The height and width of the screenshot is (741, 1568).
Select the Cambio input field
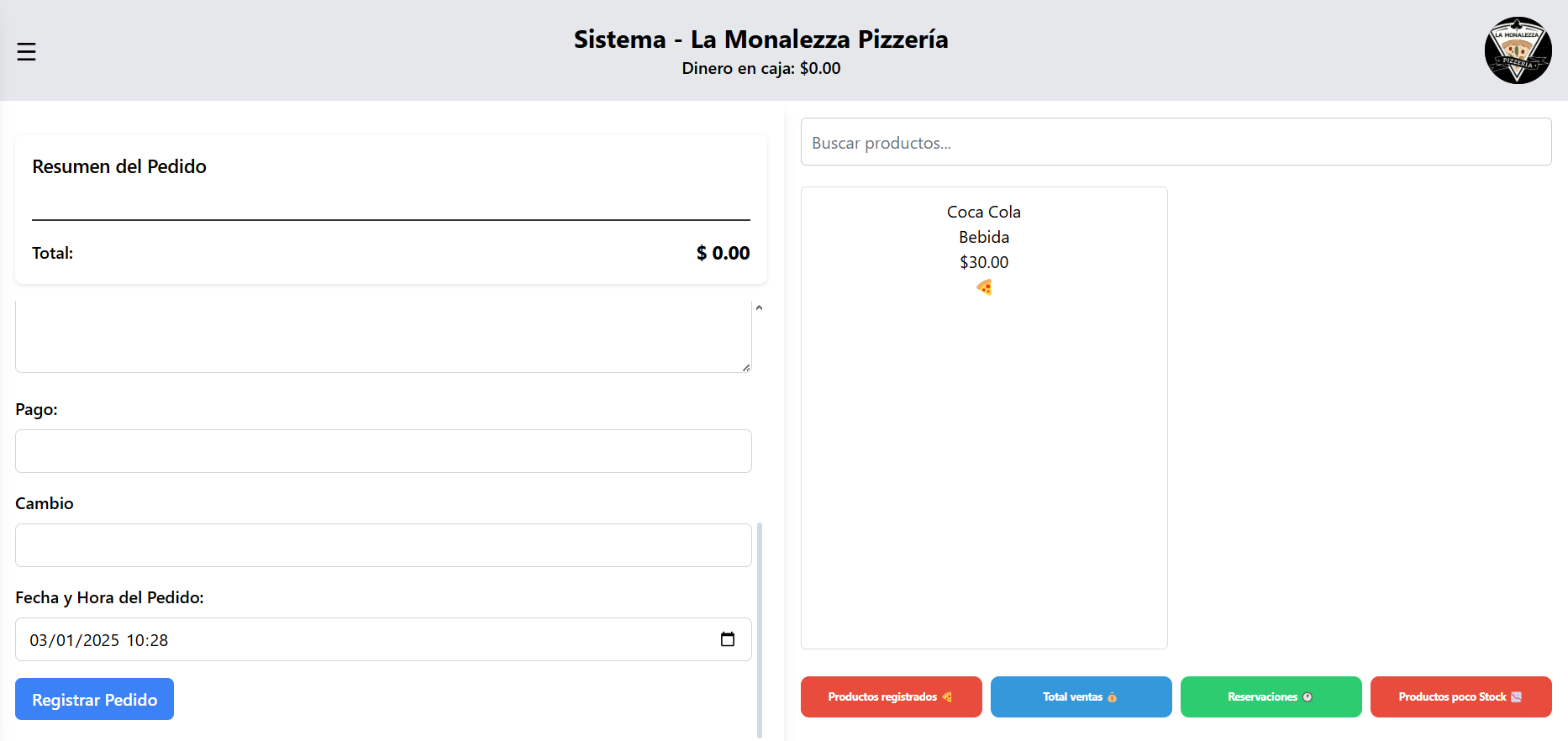383,545
